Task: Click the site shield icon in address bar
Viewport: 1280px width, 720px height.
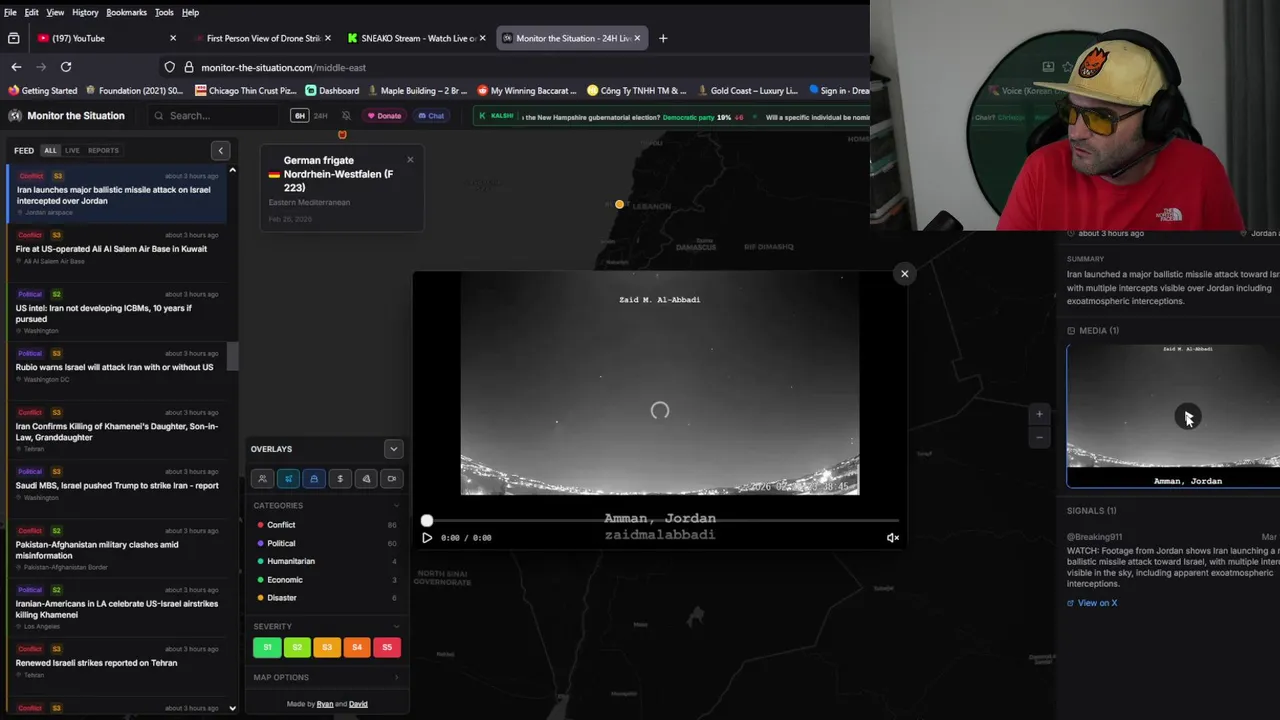Action: [170, 67]
